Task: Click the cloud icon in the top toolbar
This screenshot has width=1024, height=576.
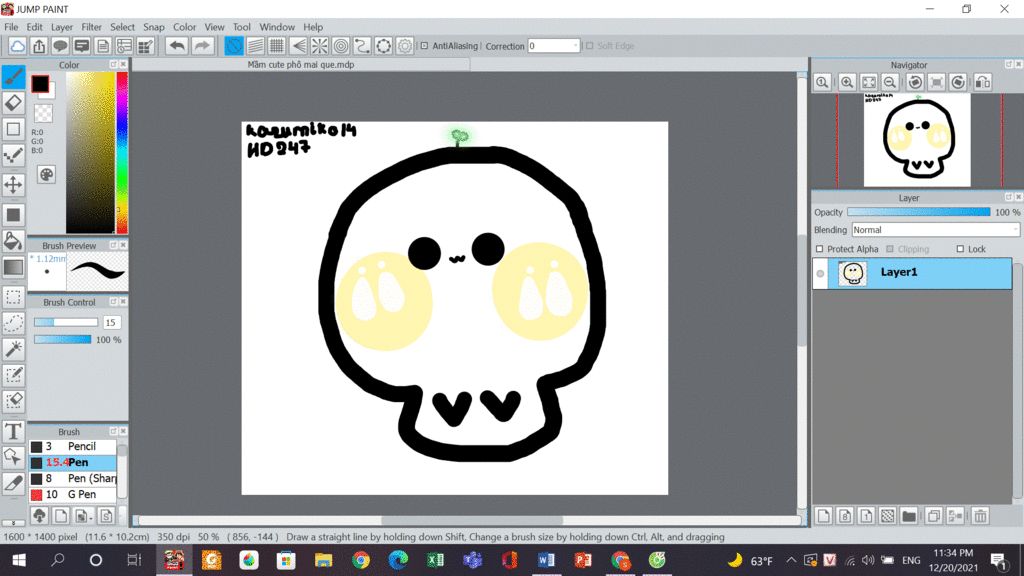Action: tap(18, 46)
